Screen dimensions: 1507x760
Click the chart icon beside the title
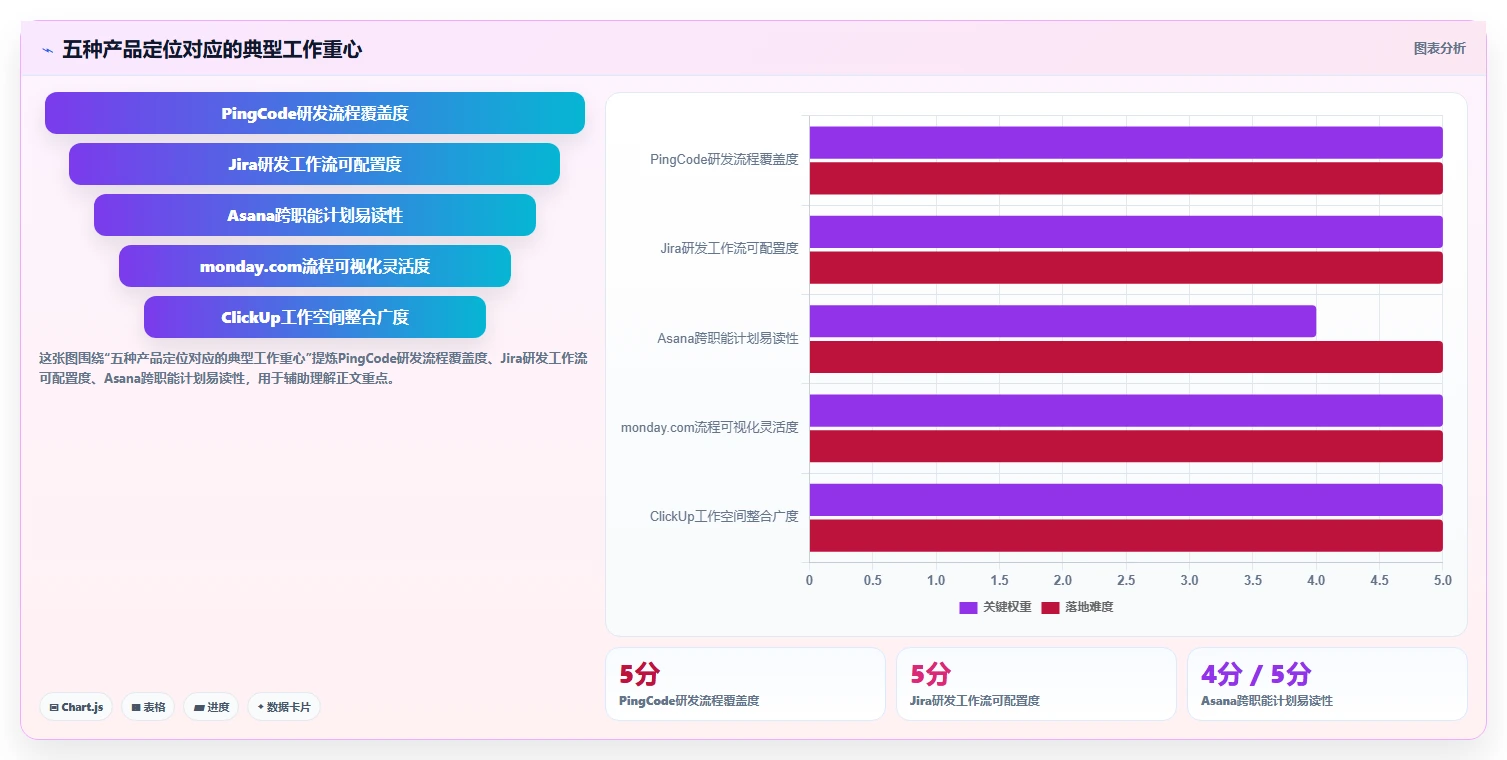pos(47,49)
